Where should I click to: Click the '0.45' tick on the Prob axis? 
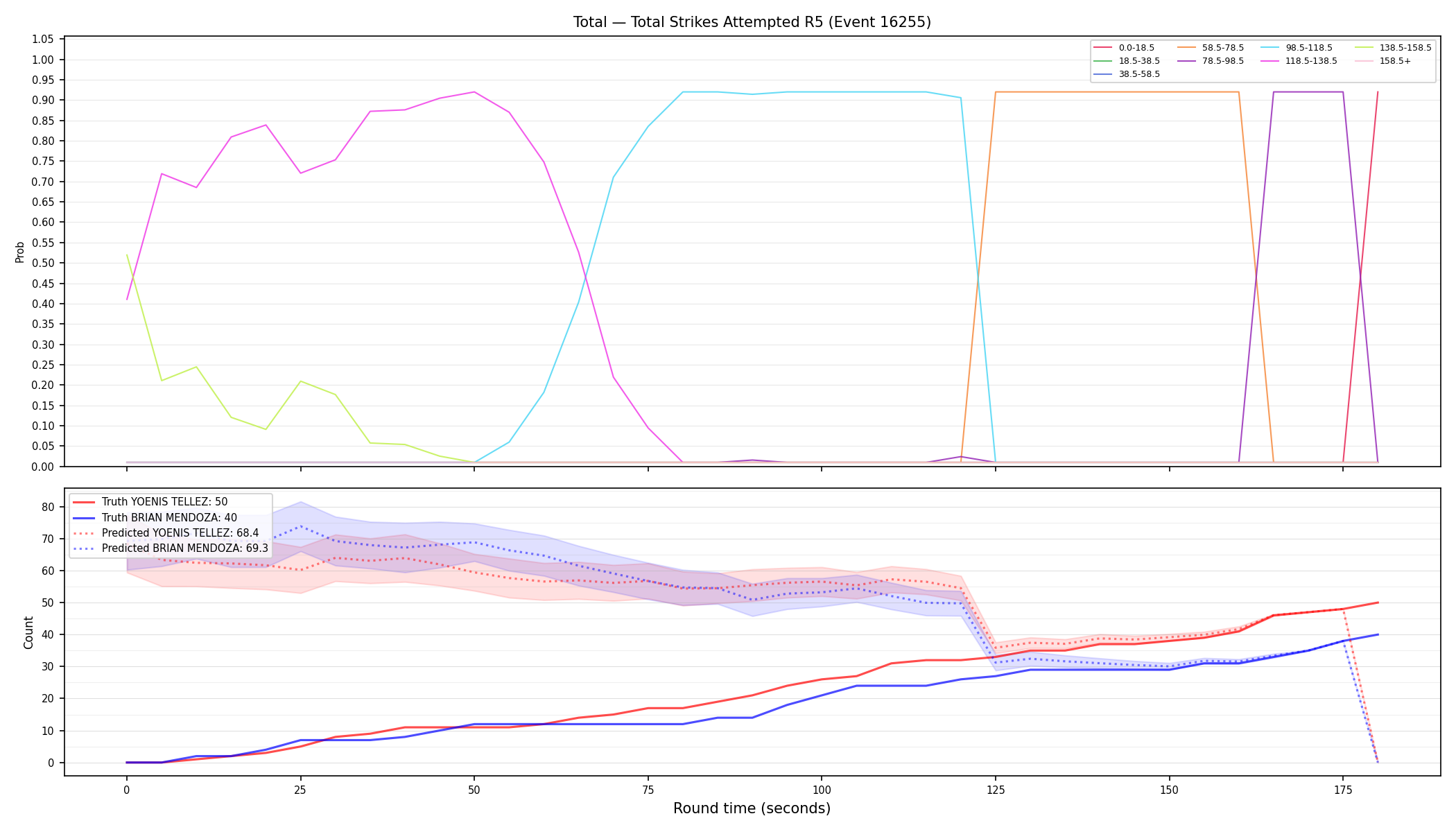pyautogui.click(x=43, y=284)
